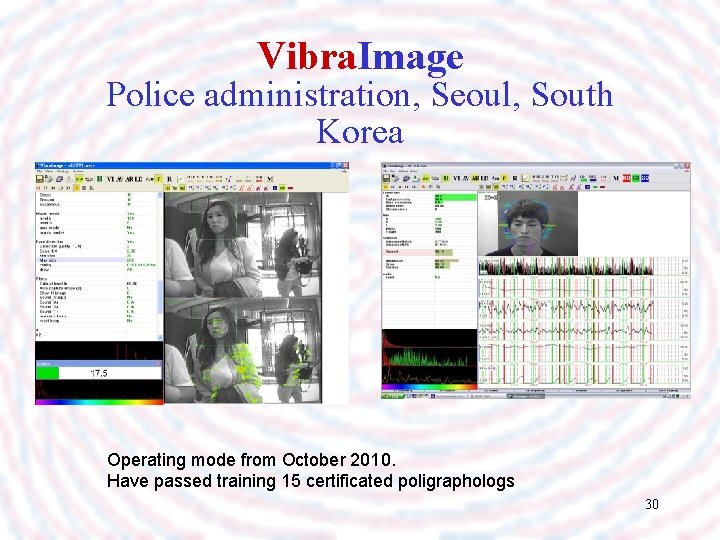
Task: Toggle the yellow F button in left window toolbar
Action: [159, 179]
